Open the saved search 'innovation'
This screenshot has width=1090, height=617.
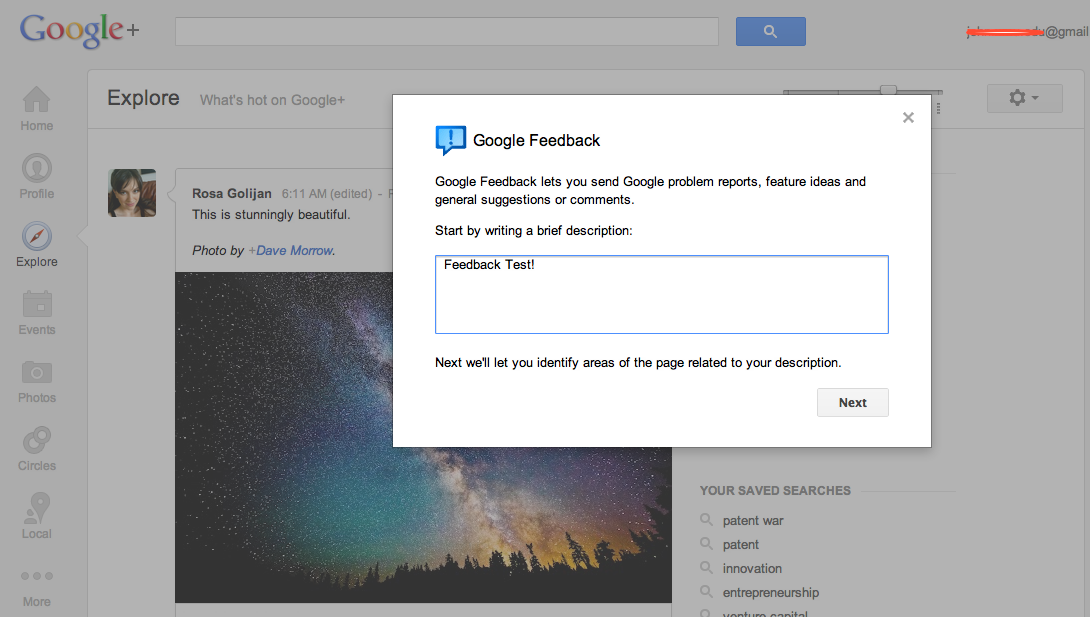point(752,568)
